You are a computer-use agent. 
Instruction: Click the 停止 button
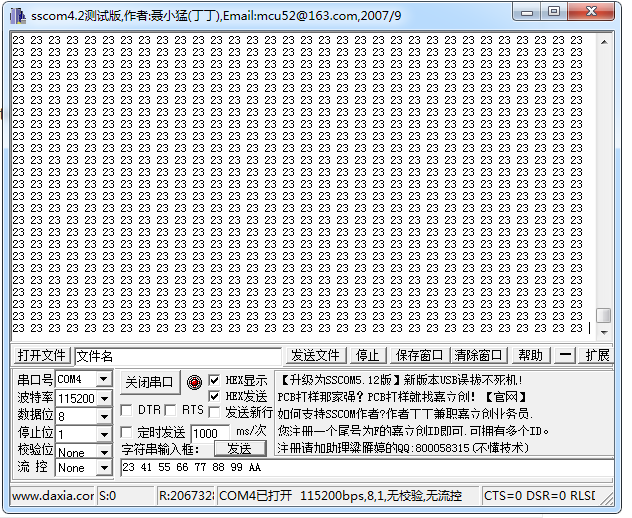click(368, 356)
